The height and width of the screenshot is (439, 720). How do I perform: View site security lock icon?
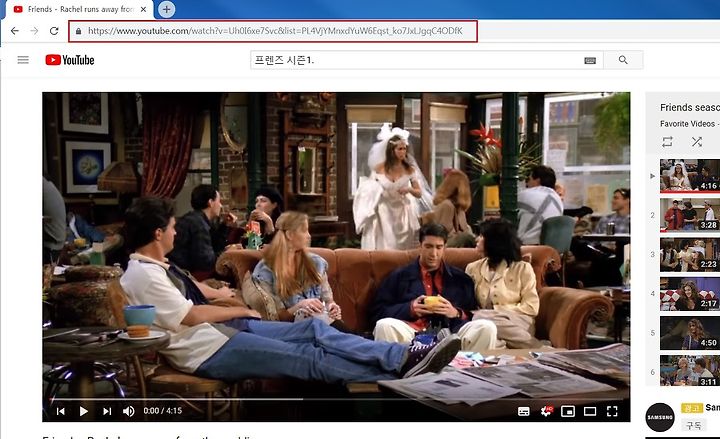point(79,31)
